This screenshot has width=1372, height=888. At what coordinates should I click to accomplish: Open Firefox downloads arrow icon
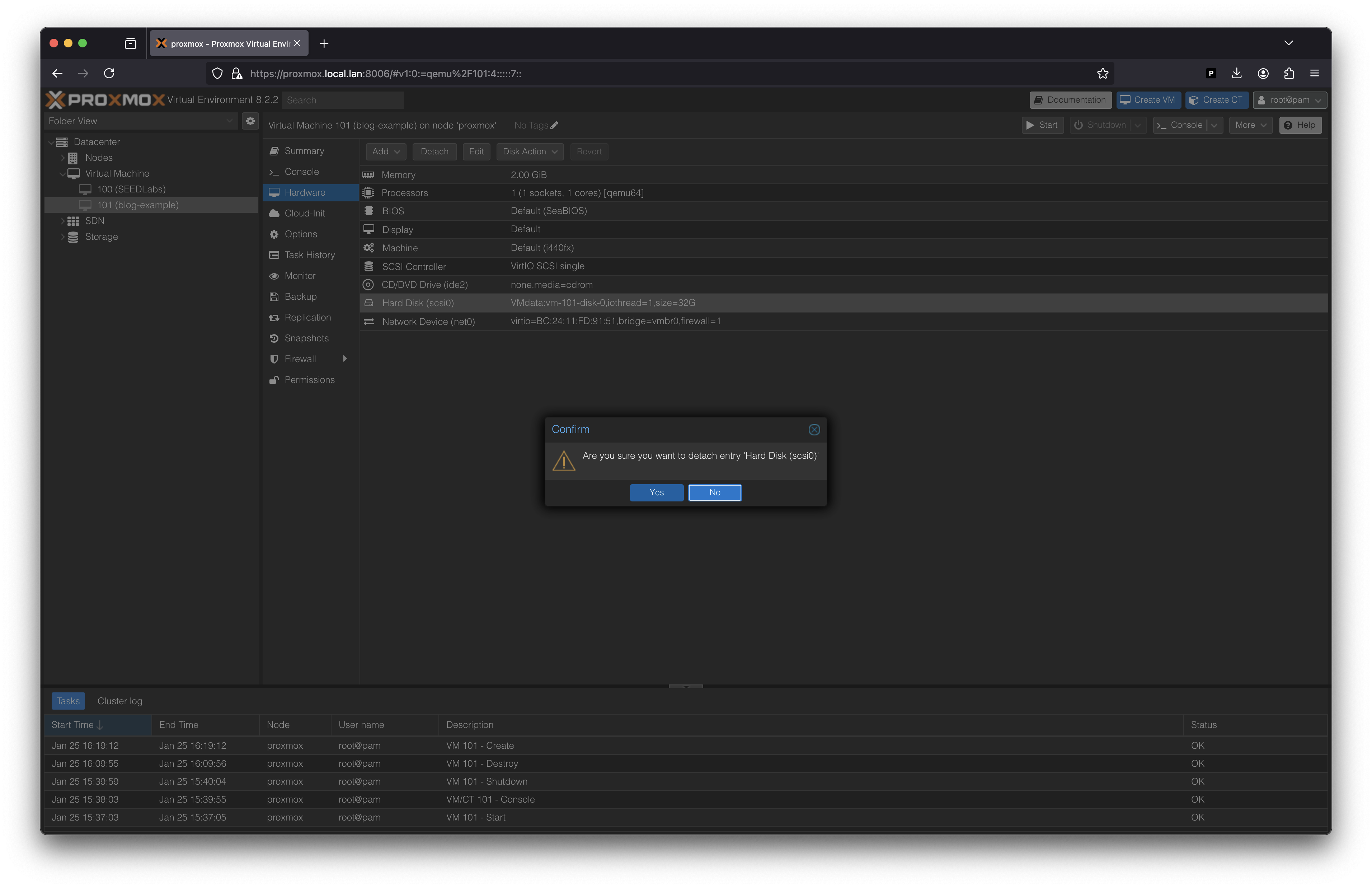tap(1237, 73)
